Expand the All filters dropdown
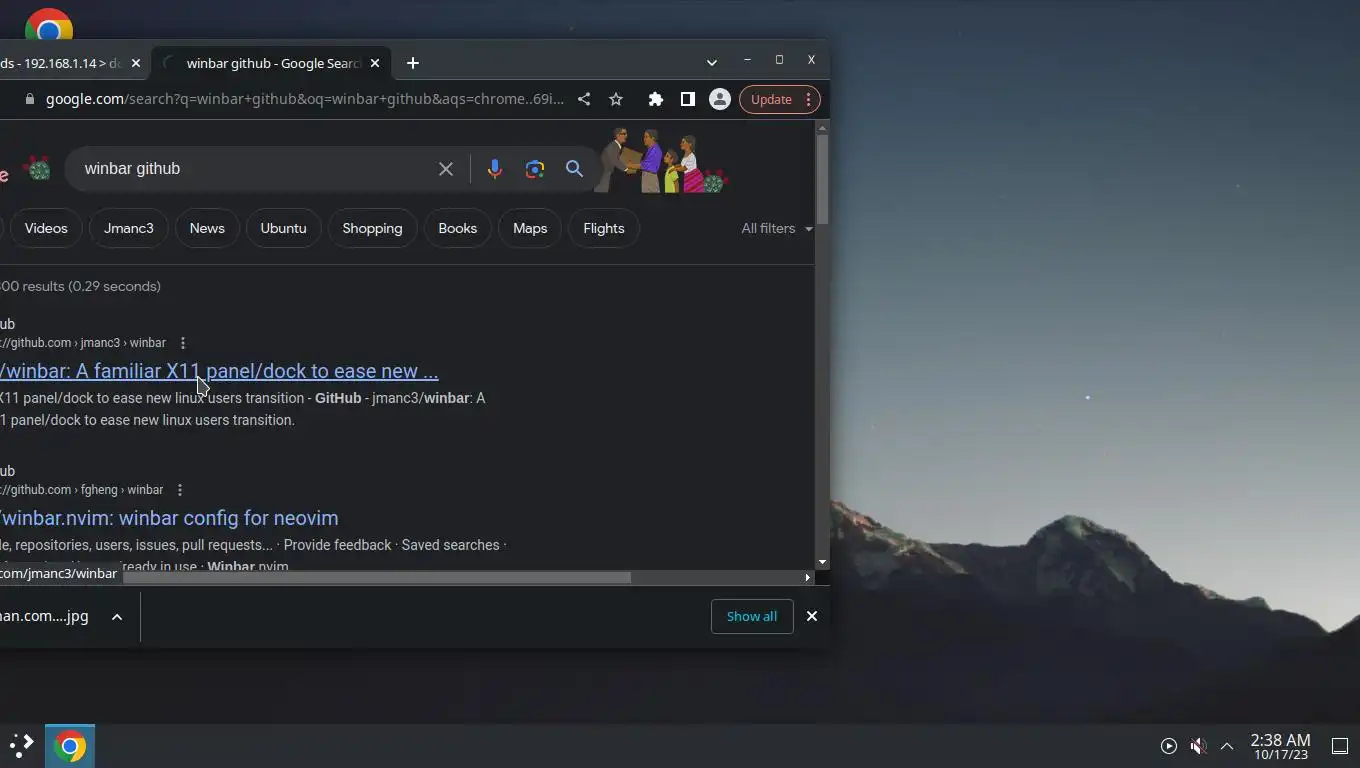 pyautogui.click(x=777, y=228)
